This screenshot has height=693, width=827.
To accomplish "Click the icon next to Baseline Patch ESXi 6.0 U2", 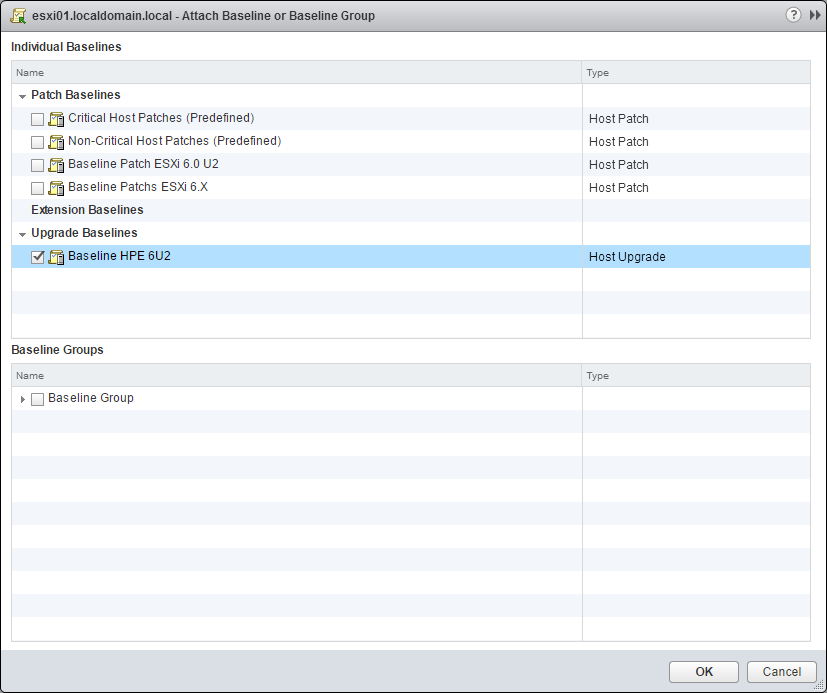I will (x=56, y=164).
